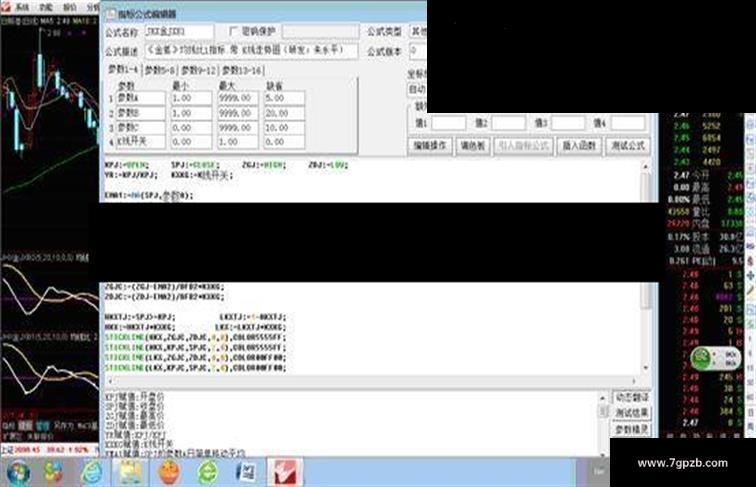Open the 报价 menu in stock app
Viewport: 756px width, 487px height.
click(x=70, y=7)
